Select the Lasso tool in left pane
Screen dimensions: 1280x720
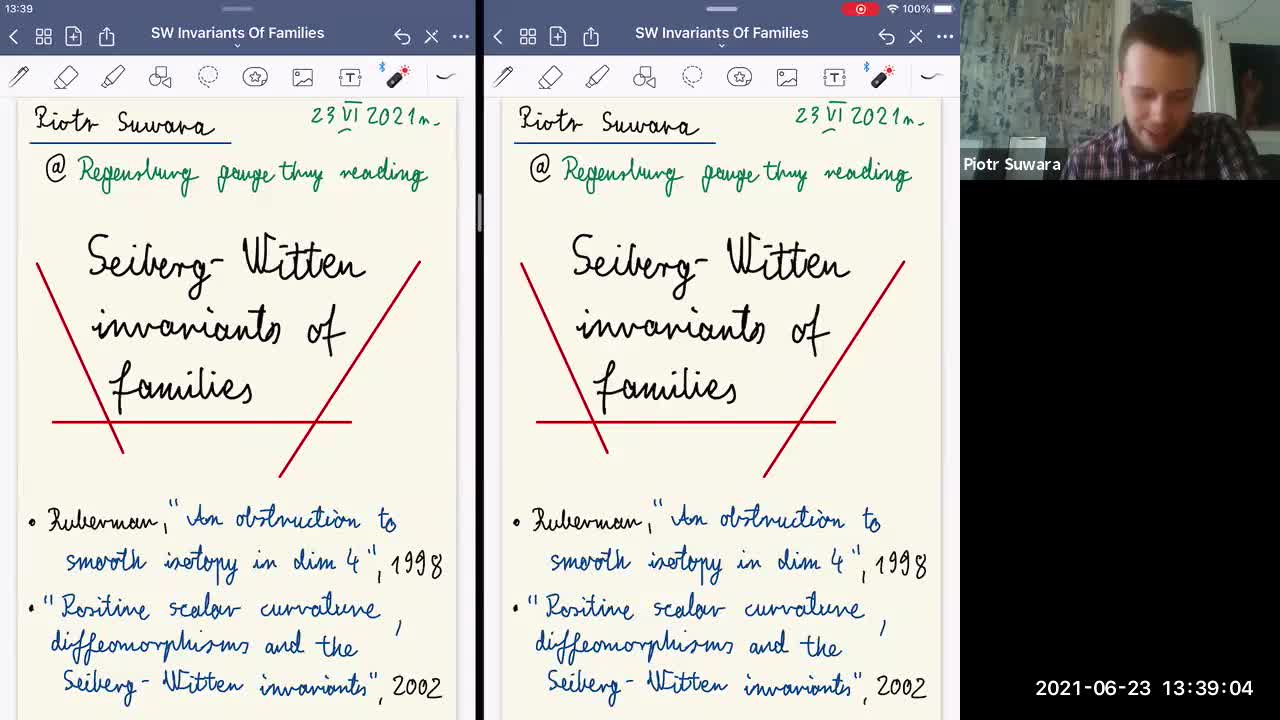click(208, 77)
